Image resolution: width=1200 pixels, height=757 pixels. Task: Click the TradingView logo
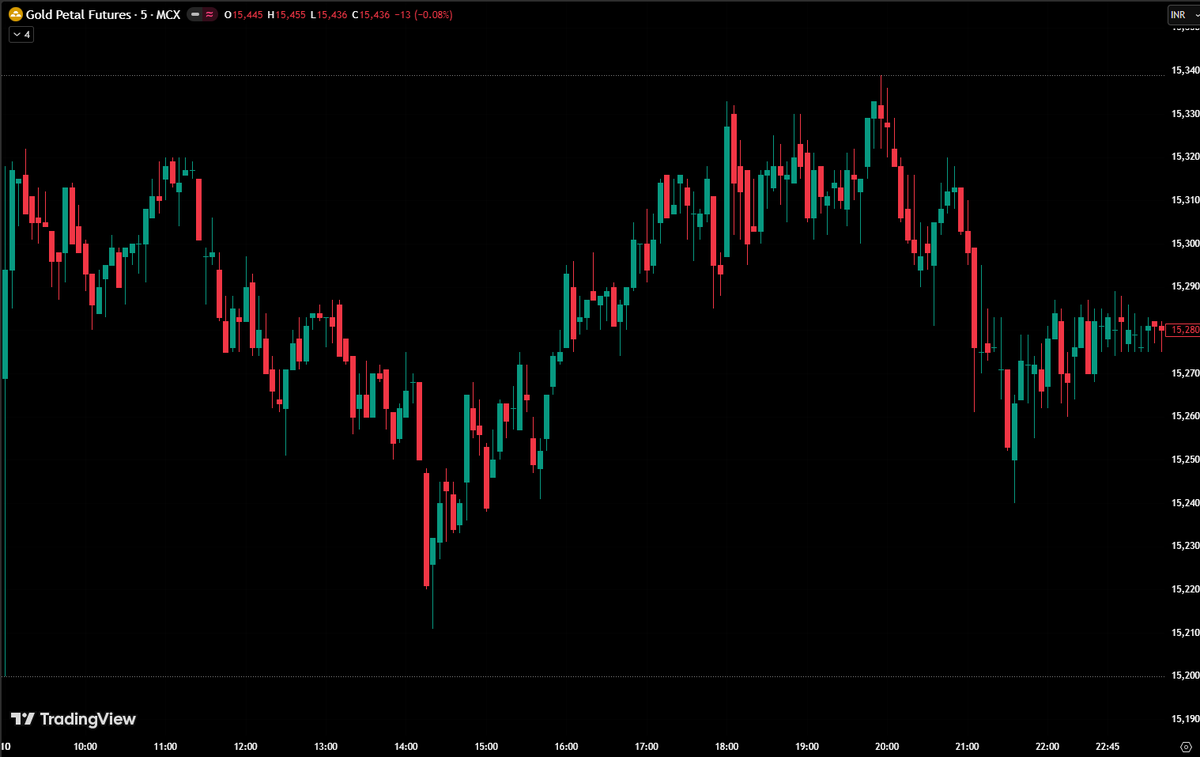tap(72, 718)
